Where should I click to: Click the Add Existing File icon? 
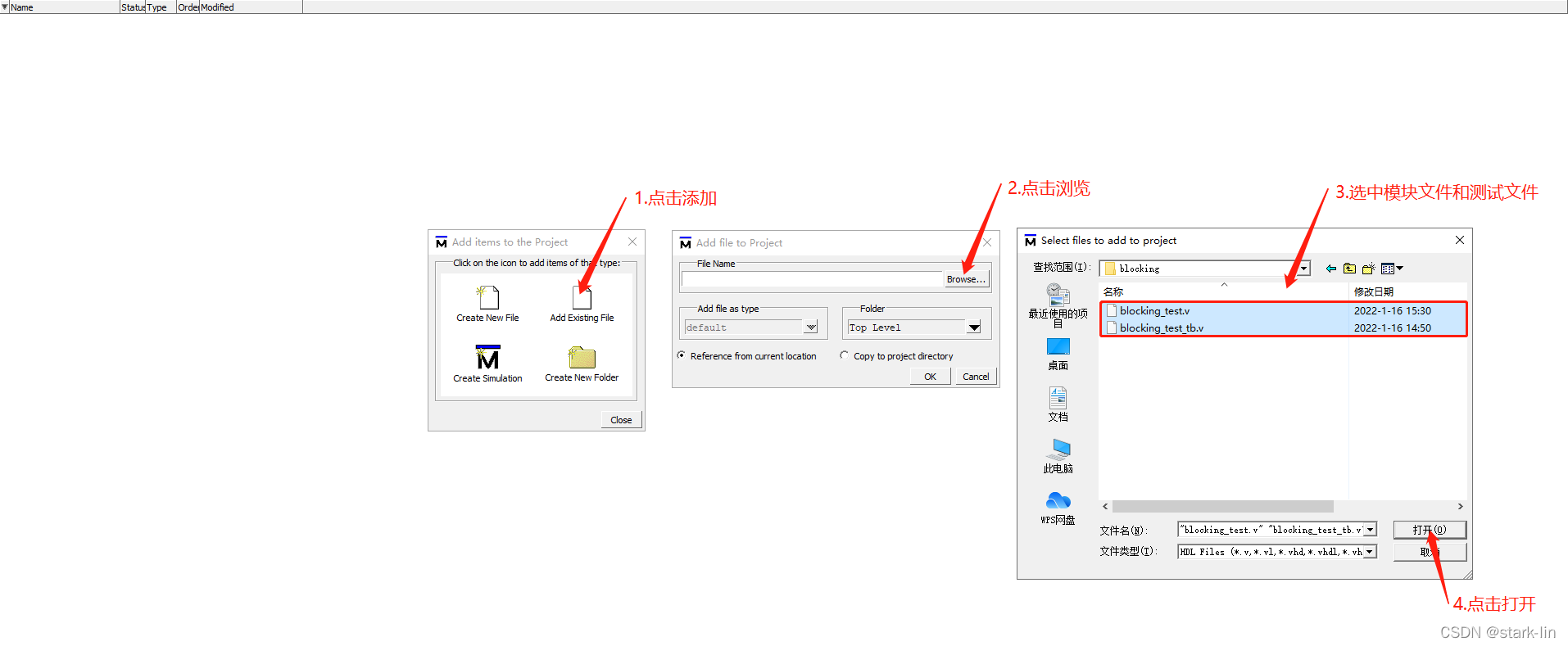click(x=582, y=297)
